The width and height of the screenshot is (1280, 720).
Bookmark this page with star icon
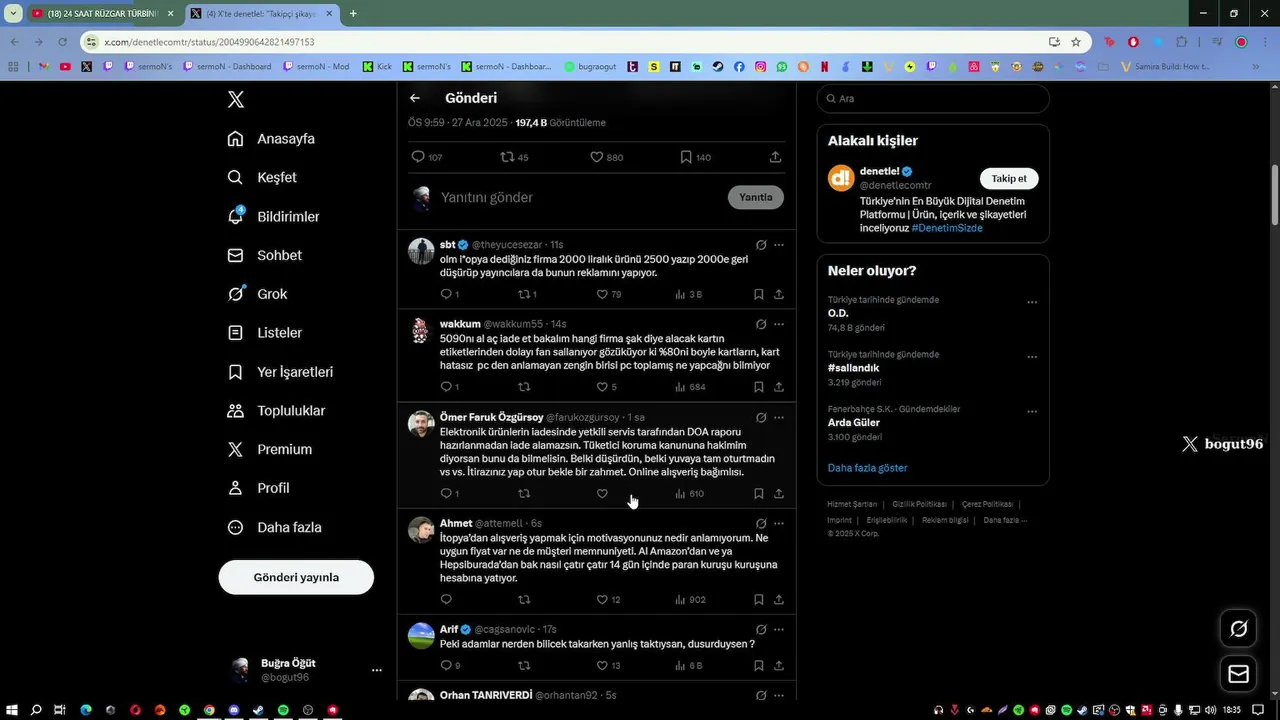[x=1076, y=42]
